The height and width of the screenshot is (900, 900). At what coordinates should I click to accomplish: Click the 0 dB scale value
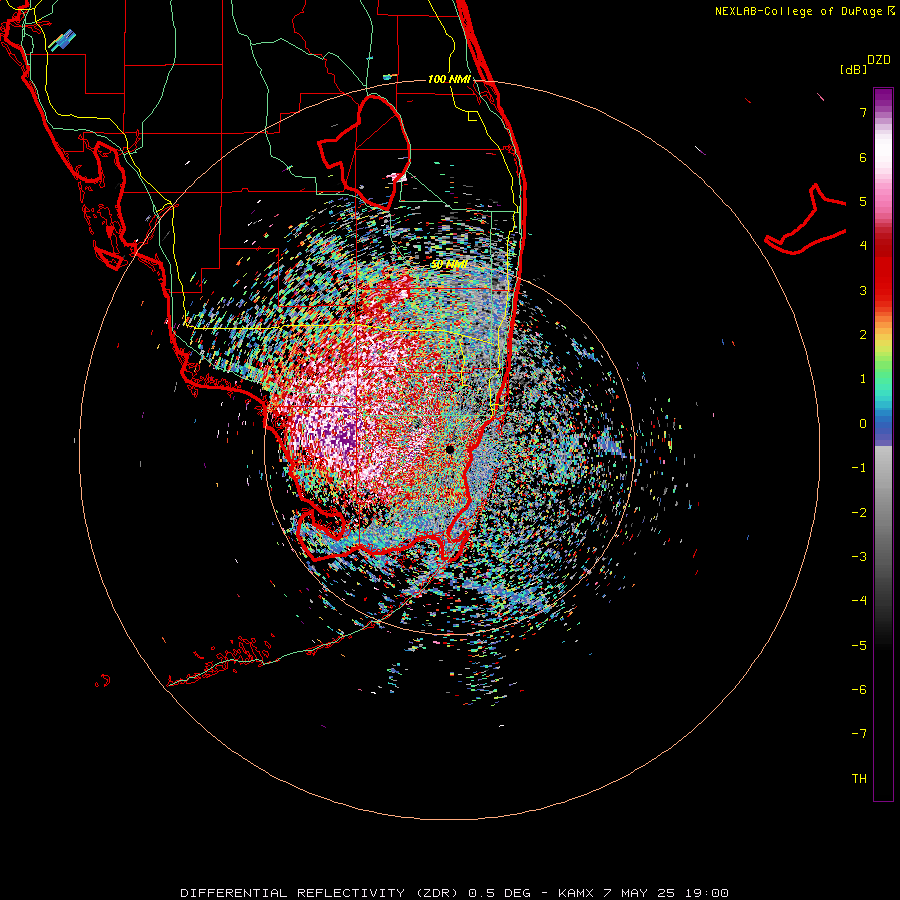click(863, 423)
